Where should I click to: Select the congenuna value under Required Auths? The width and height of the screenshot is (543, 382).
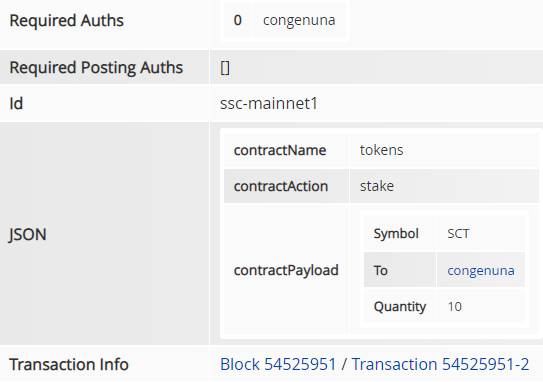[299, 20]
